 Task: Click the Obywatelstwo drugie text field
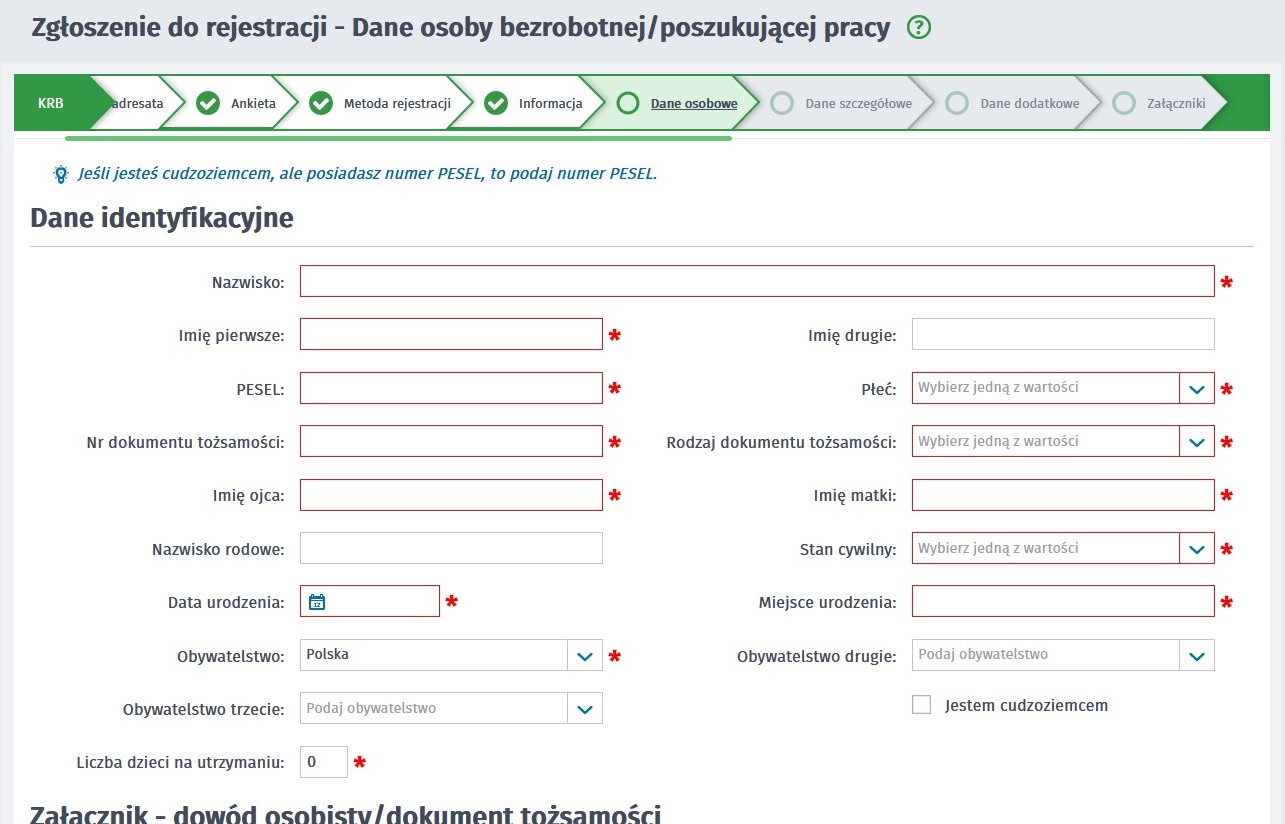(x=1046, y=655)
